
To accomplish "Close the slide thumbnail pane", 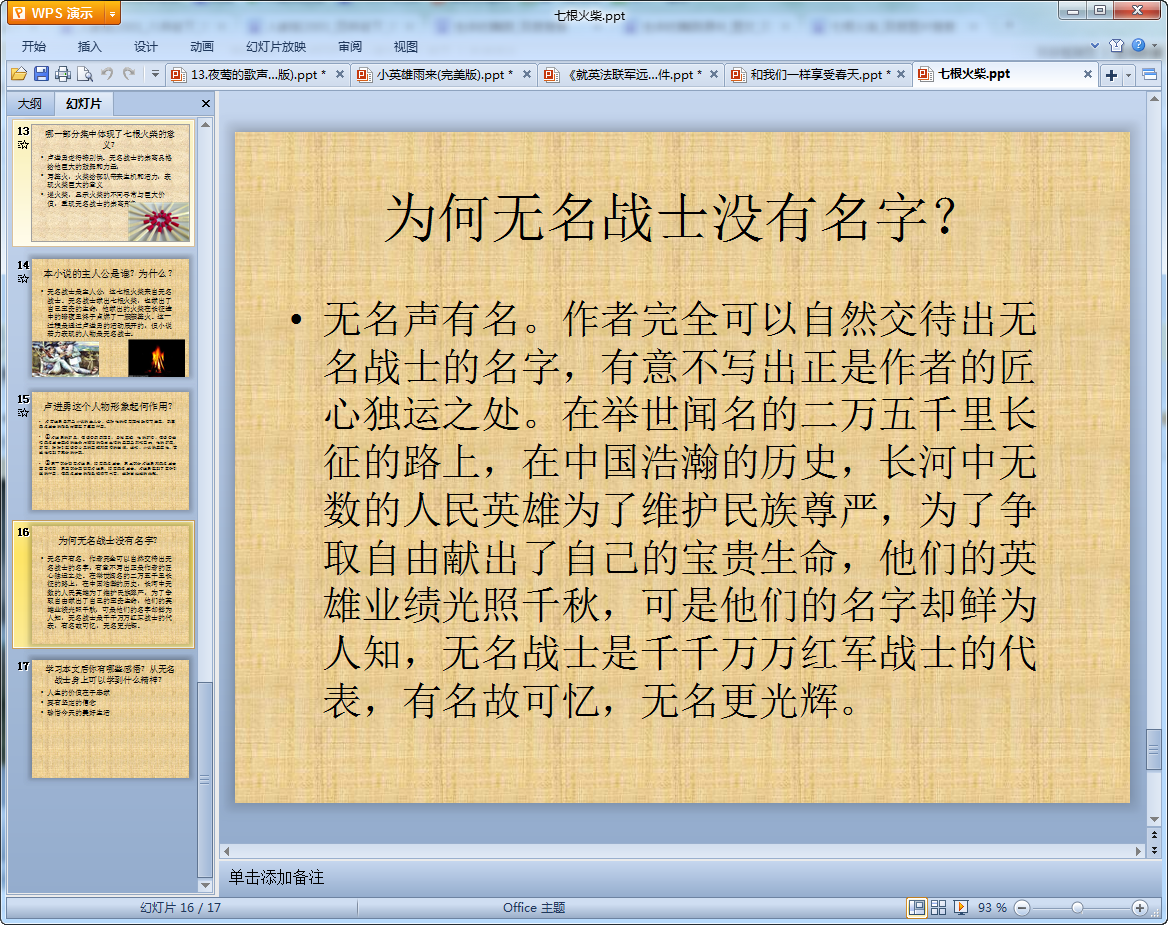I will (206, 104).
